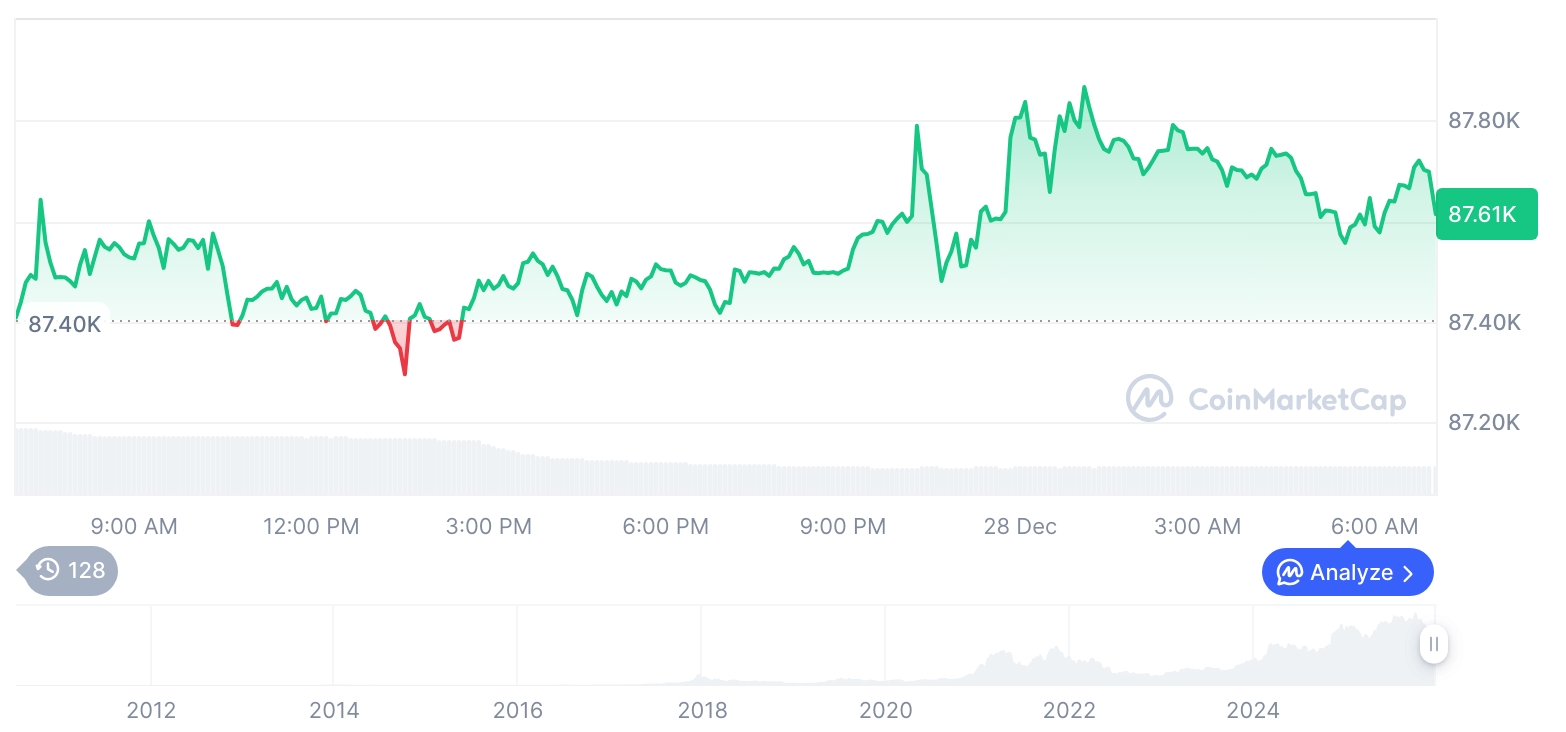
Task: Click the 87.20K price axis label
Action: click(1484, 422)
